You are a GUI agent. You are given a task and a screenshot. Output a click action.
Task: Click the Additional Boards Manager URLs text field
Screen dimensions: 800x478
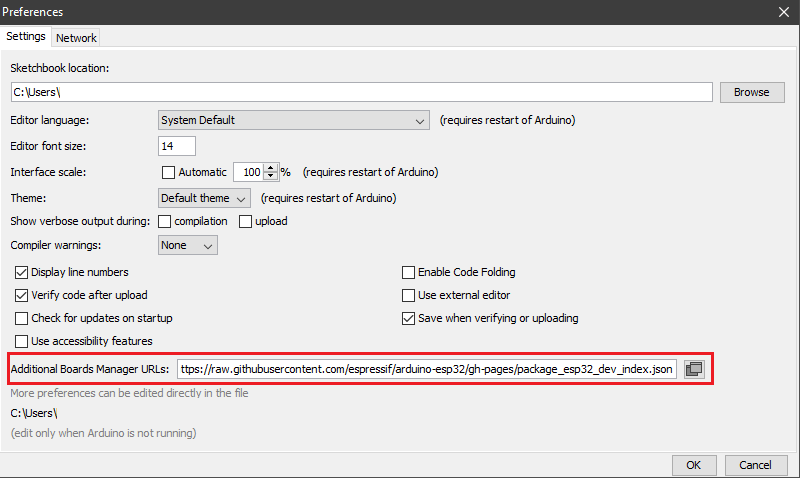427,369
